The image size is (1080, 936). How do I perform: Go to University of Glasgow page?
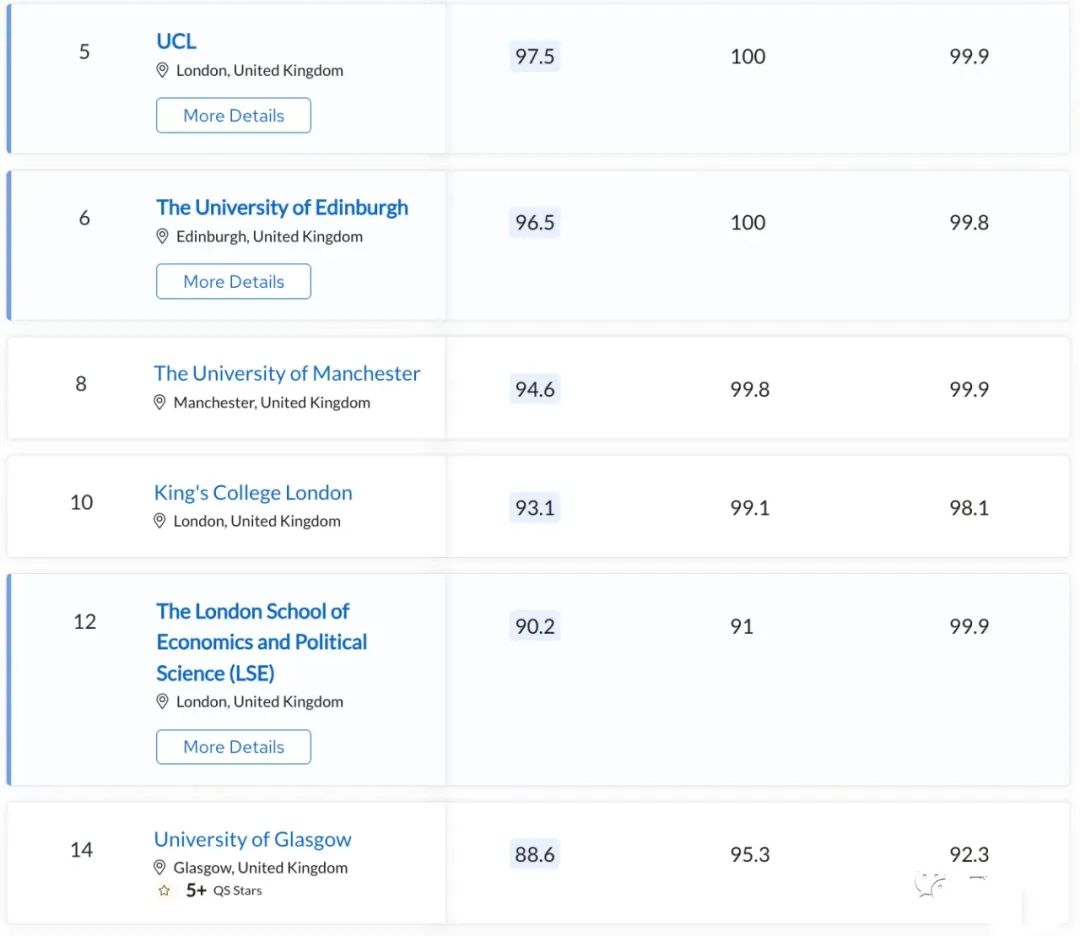click(253, 839)
